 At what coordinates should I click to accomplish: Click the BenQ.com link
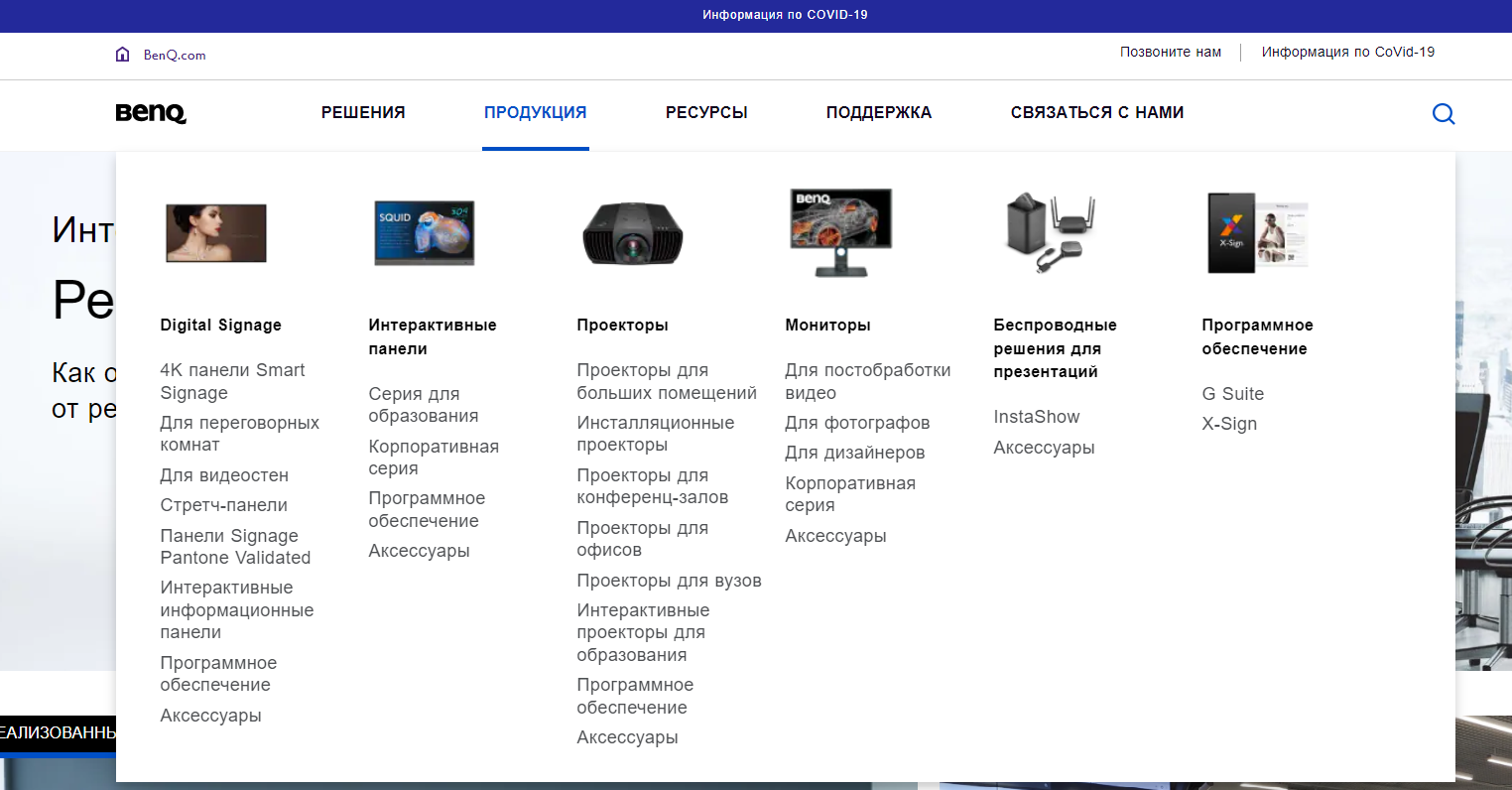[175, 56]
